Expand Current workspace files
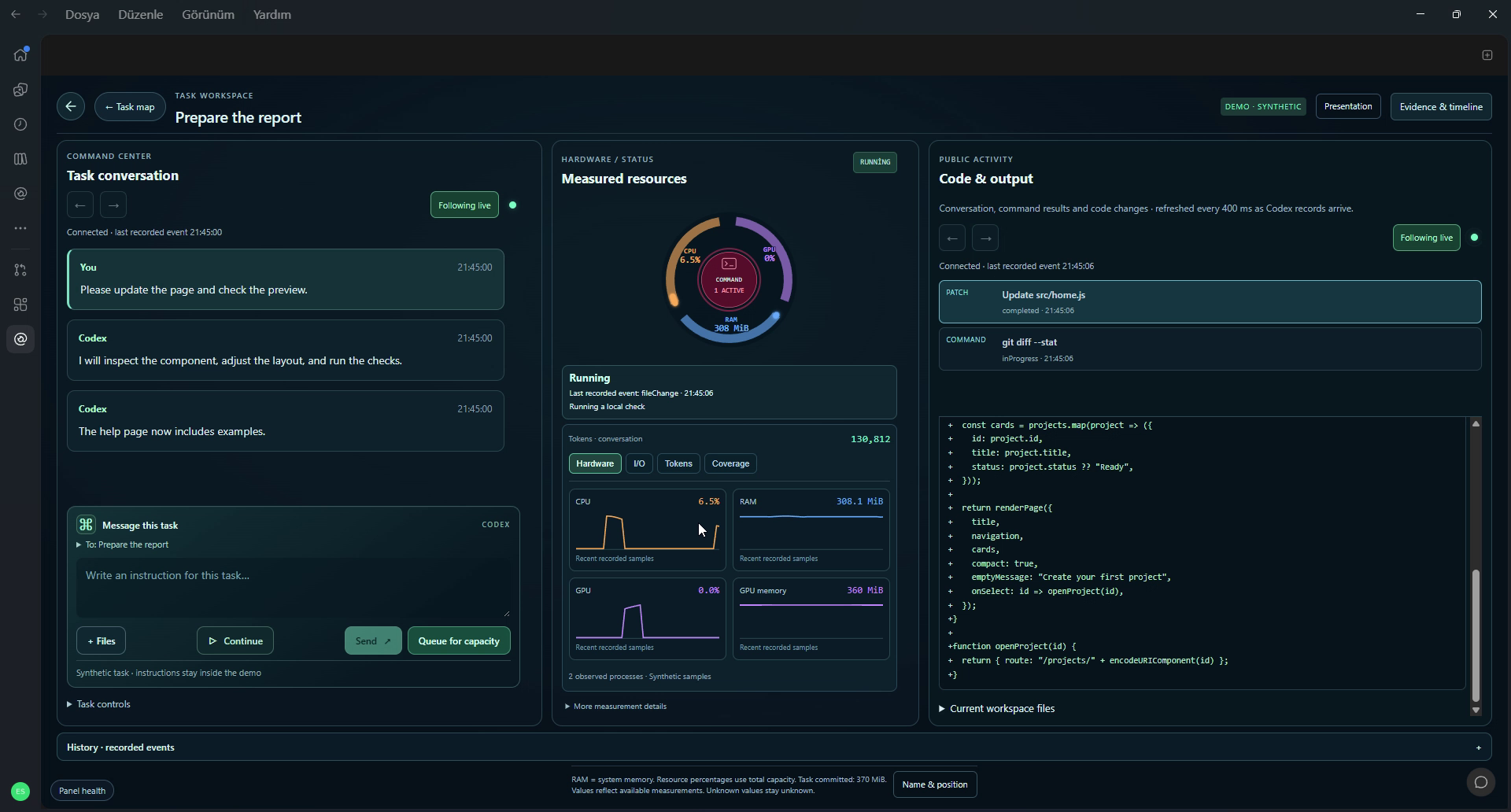Screen dimensions: 1511x812 [x=996, y=709]
